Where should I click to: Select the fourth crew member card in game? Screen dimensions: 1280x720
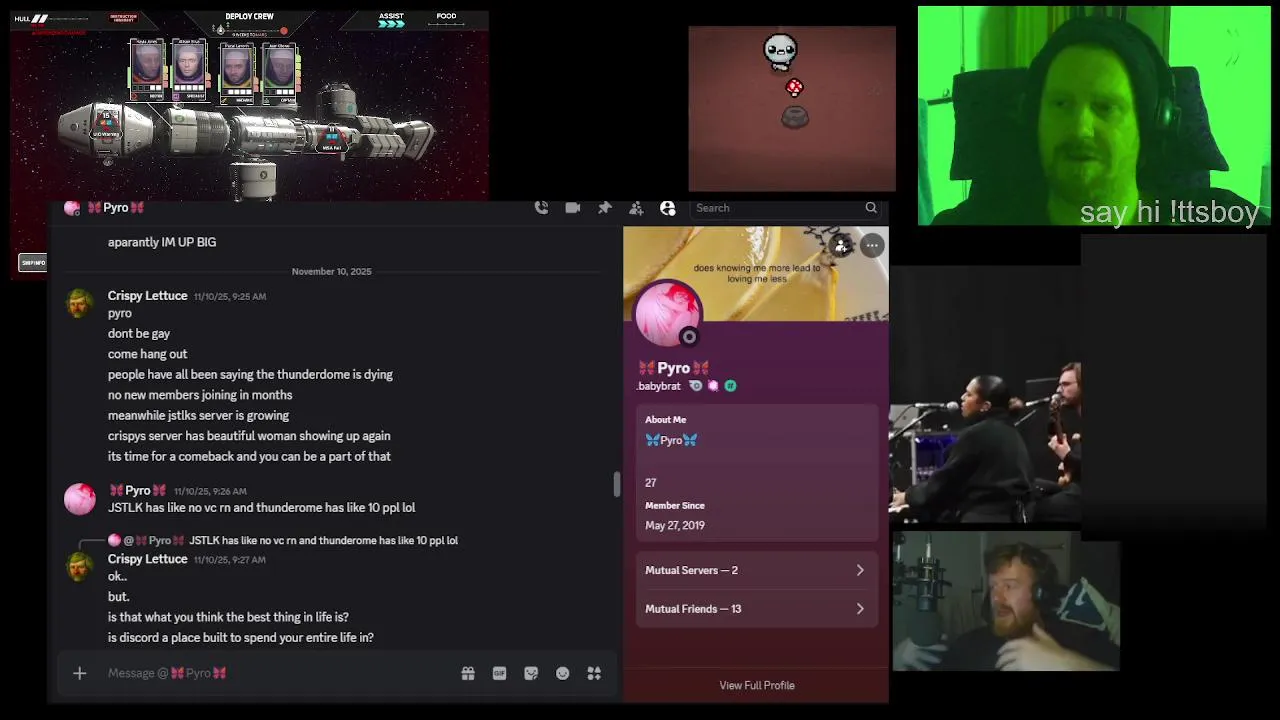tap(281, 73)
